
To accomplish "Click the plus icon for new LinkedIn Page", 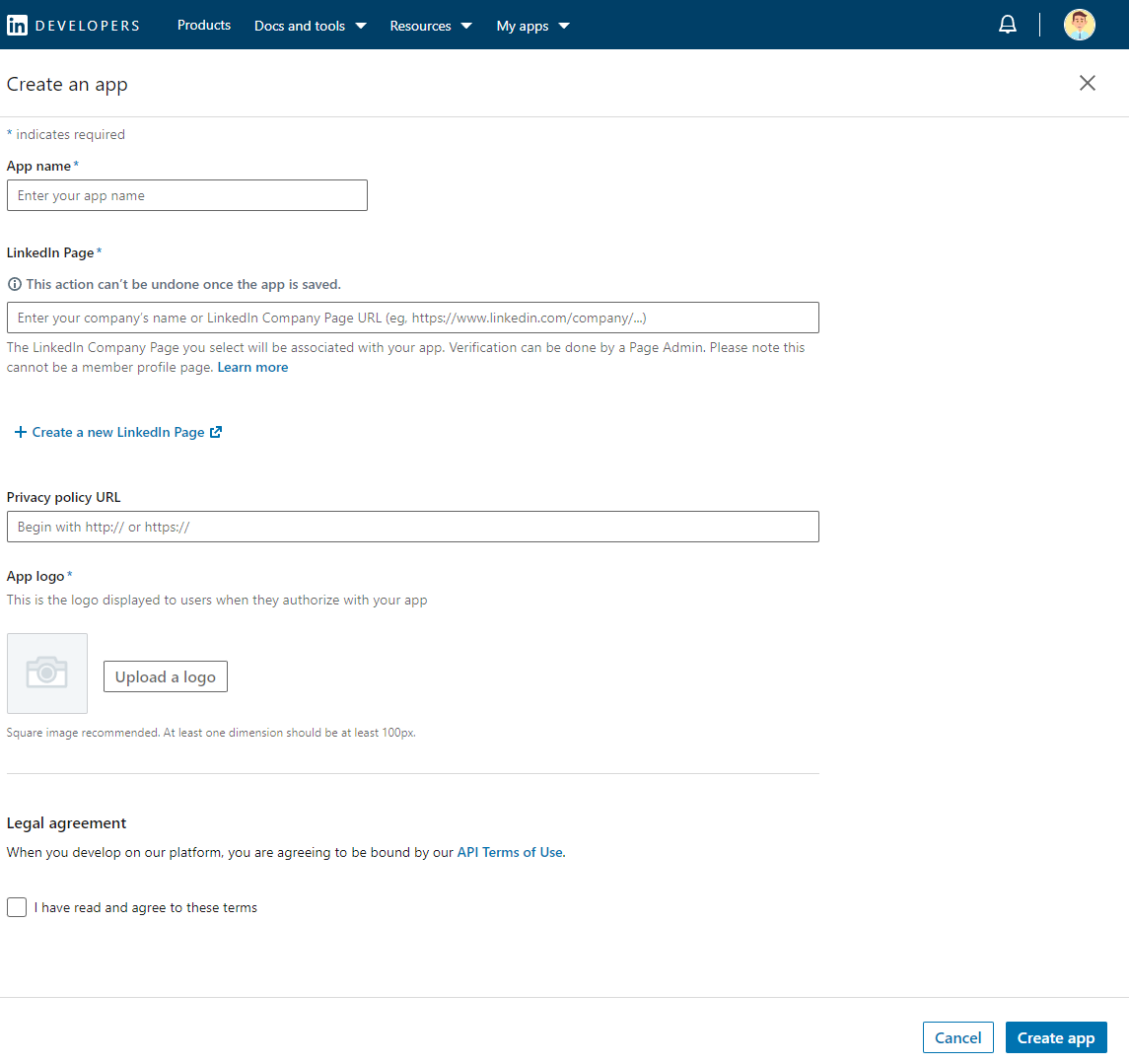I will (20, 432).
